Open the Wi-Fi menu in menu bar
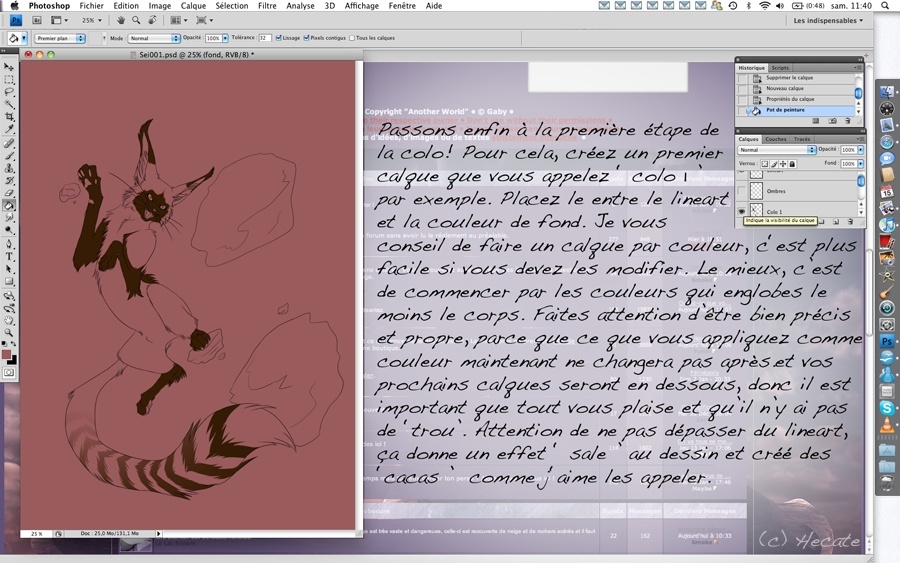Viewport: 900px width, 563px height. tap(764, 6)
